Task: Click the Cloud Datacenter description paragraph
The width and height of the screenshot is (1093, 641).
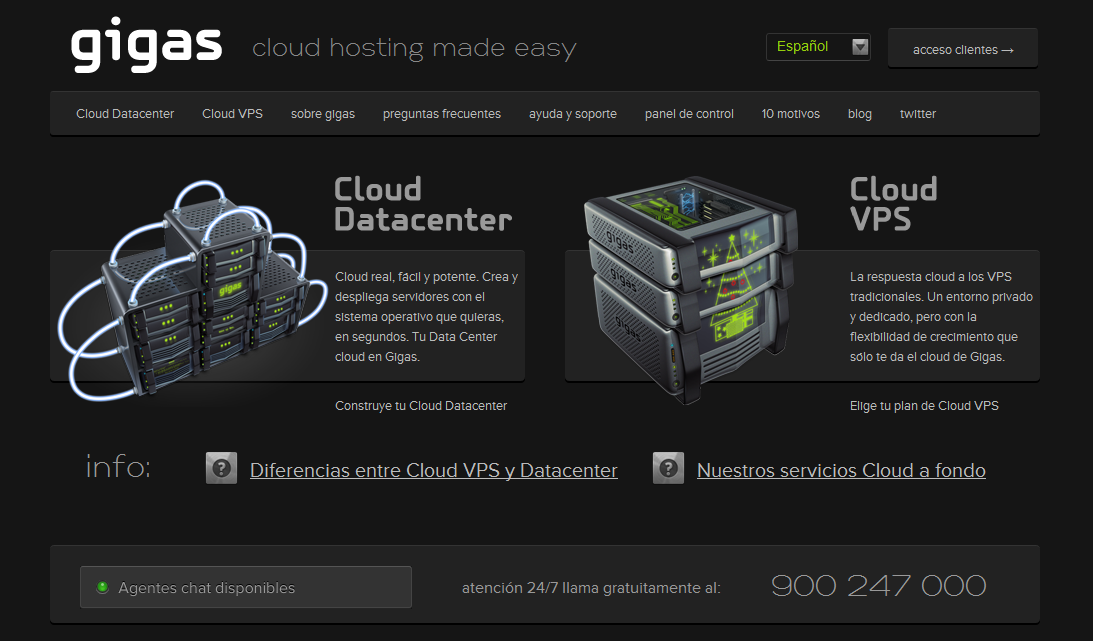Action: (x=426, y=316)
